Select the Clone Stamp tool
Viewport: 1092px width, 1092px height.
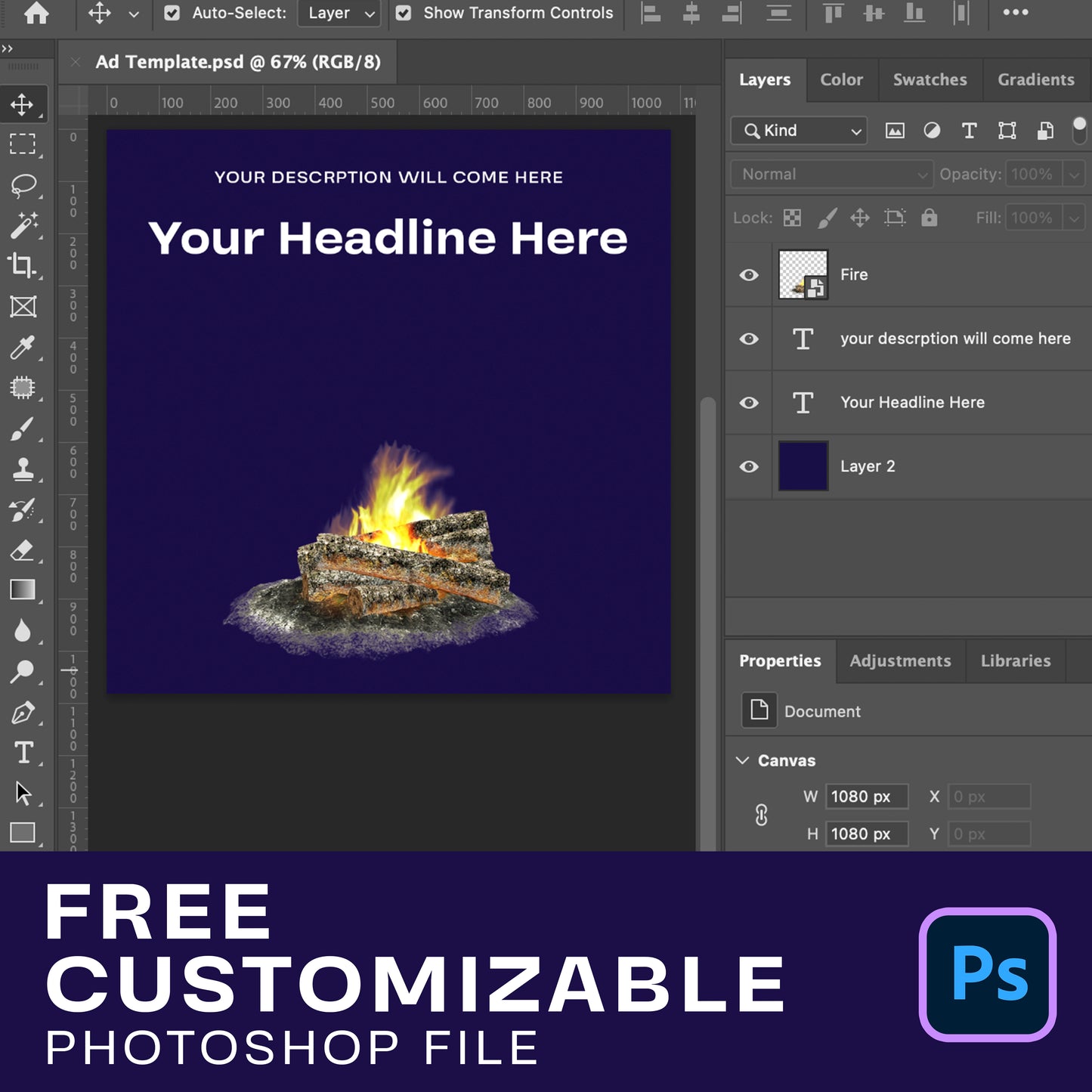(x=23, y=469)
